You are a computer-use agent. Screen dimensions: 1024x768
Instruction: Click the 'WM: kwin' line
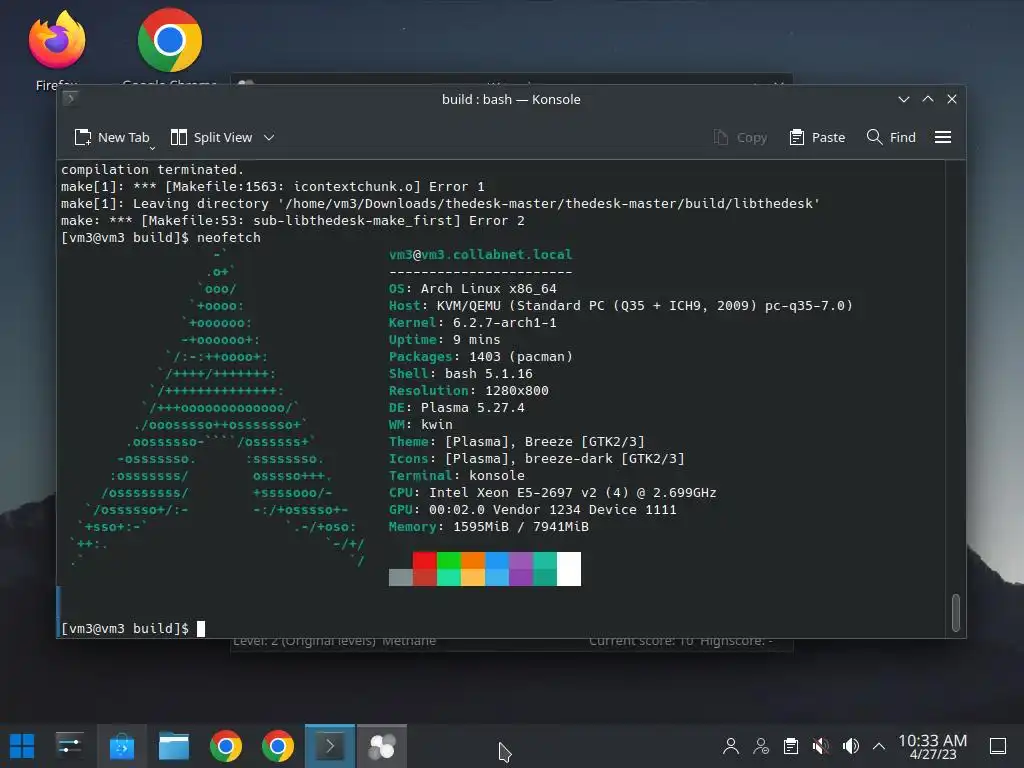(x=421, y=424)
